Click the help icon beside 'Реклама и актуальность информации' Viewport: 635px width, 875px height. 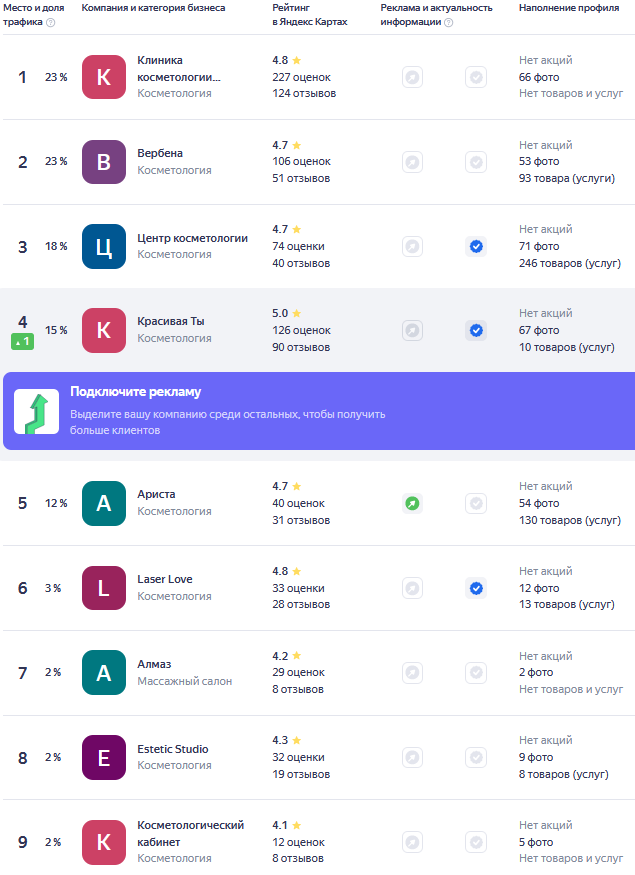(x=449, y=22)
